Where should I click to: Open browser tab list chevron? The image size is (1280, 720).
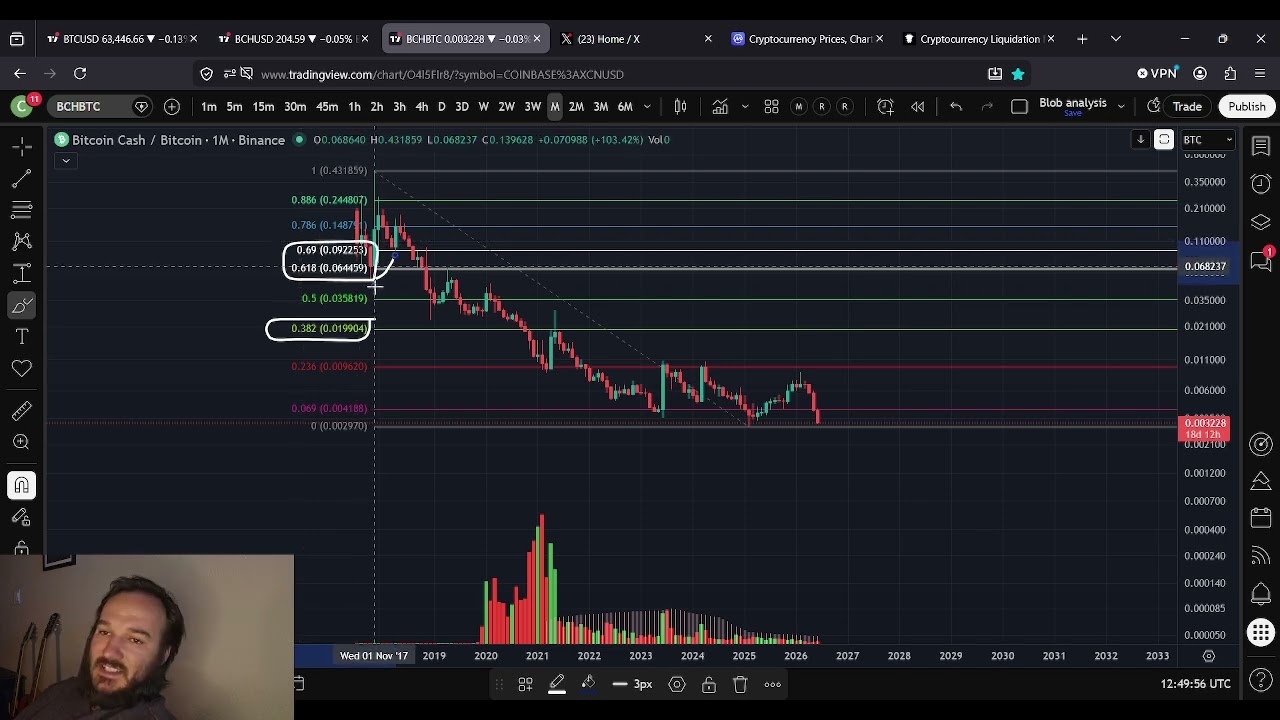pyautogui.click(x=1115, y=39)
